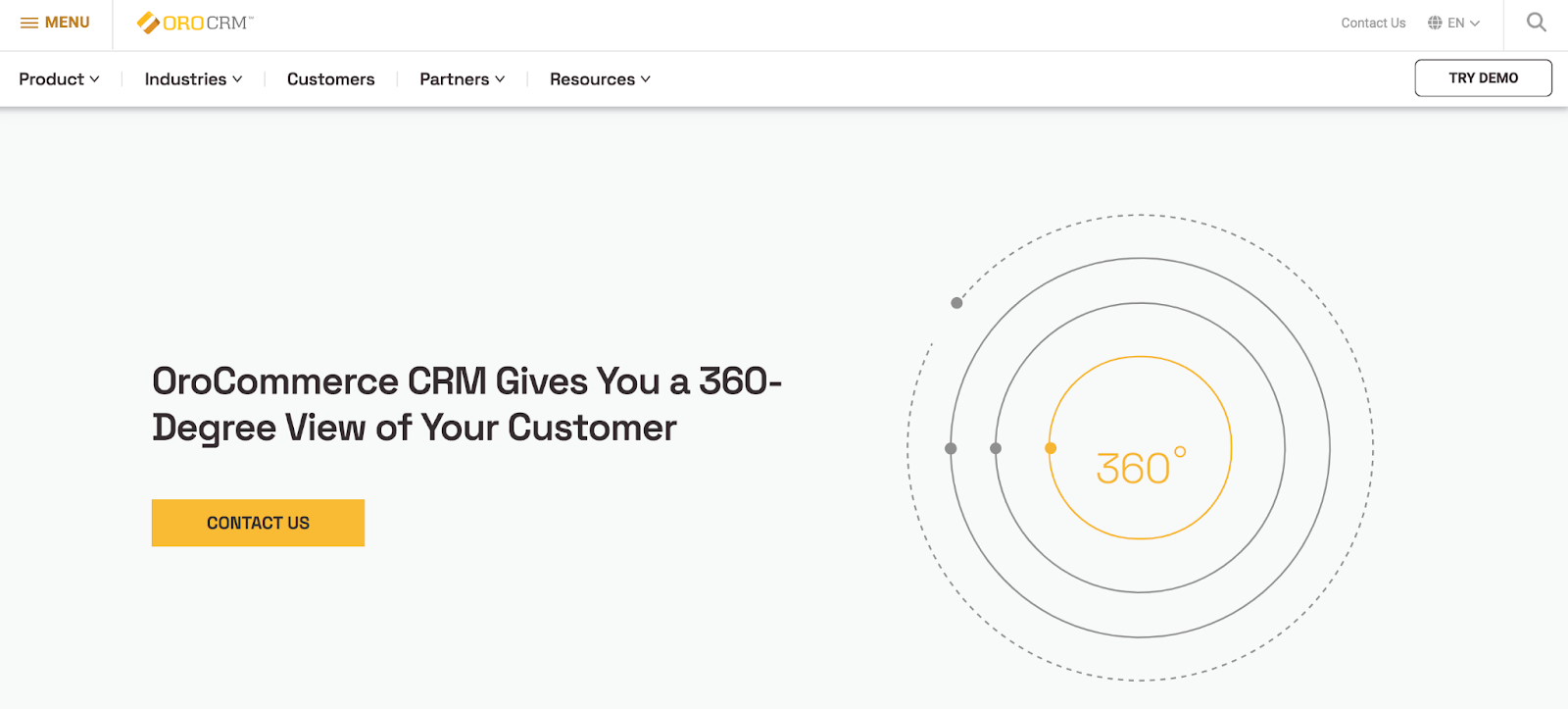Expand the Partners menu chevron
The image size is (1568, 709).
click(500, 79)
